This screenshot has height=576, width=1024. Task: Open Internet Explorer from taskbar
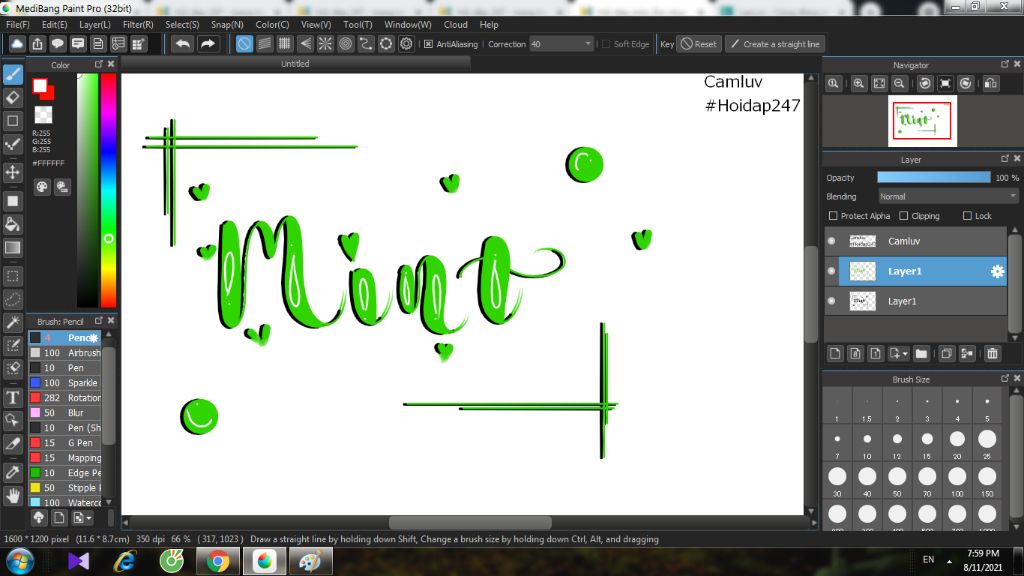click(x=125, y=561)
